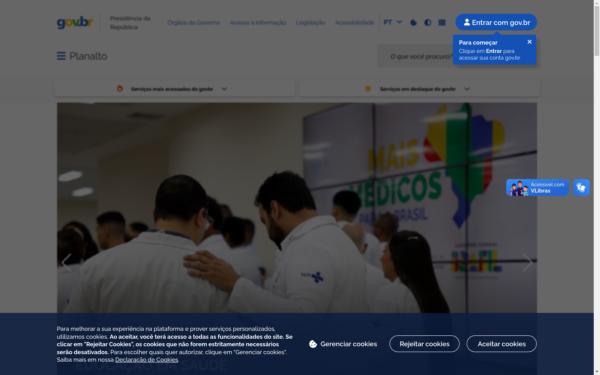The image size is (600, 375).
Task: Expand the PT language dropdown
Action: pyautogui.click(x=393, y=22)
